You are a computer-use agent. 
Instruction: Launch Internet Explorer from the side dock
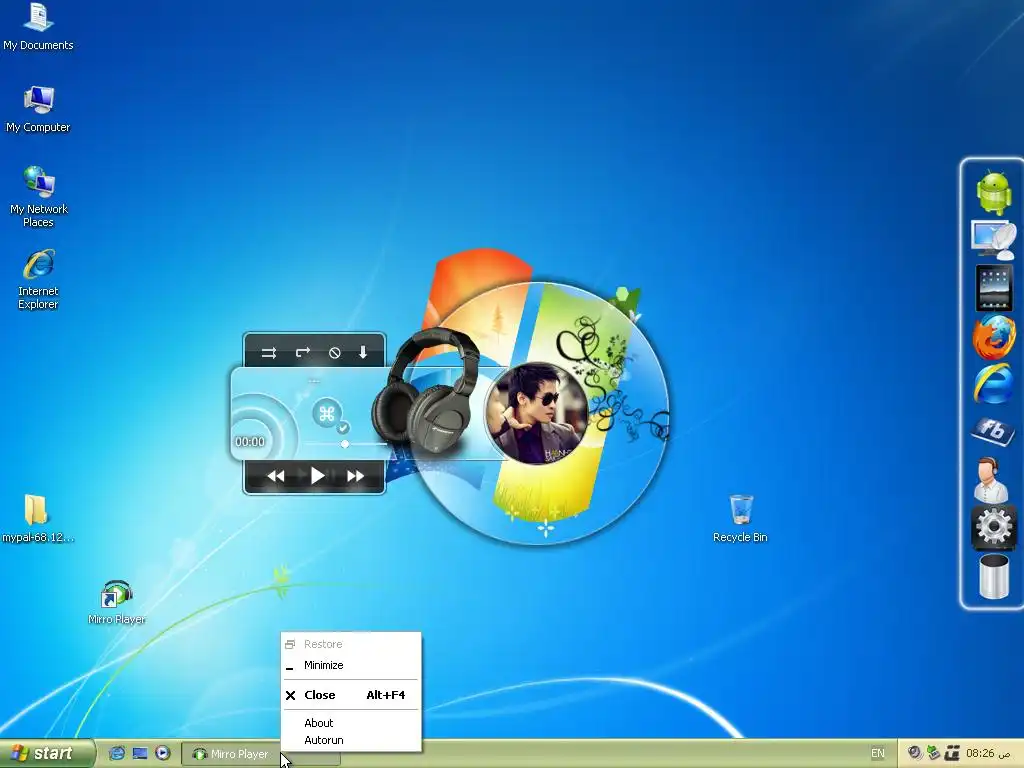tap(993, 384)
